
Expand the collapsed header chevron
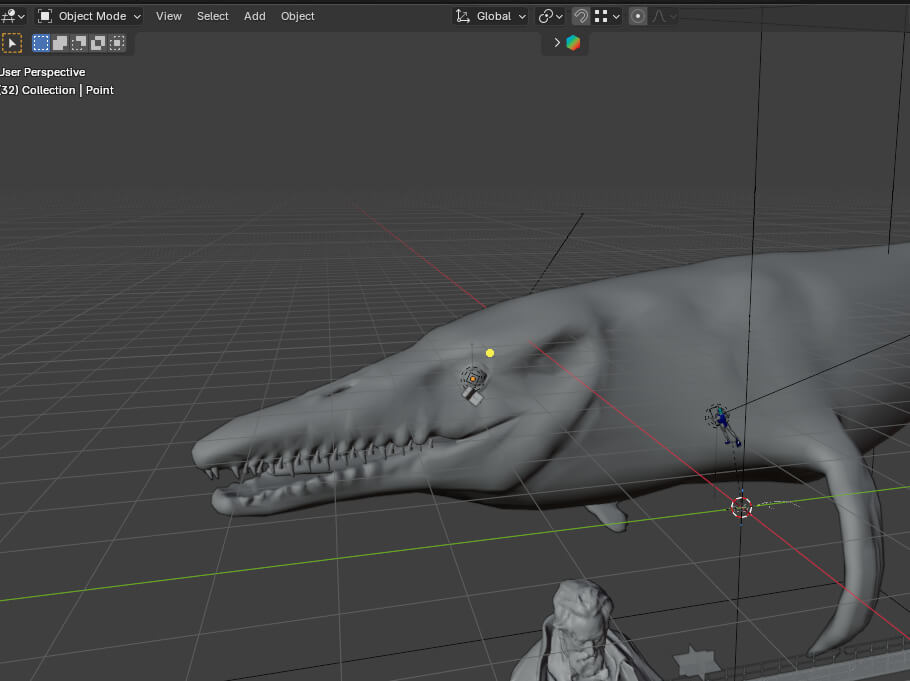click(557, 42)
